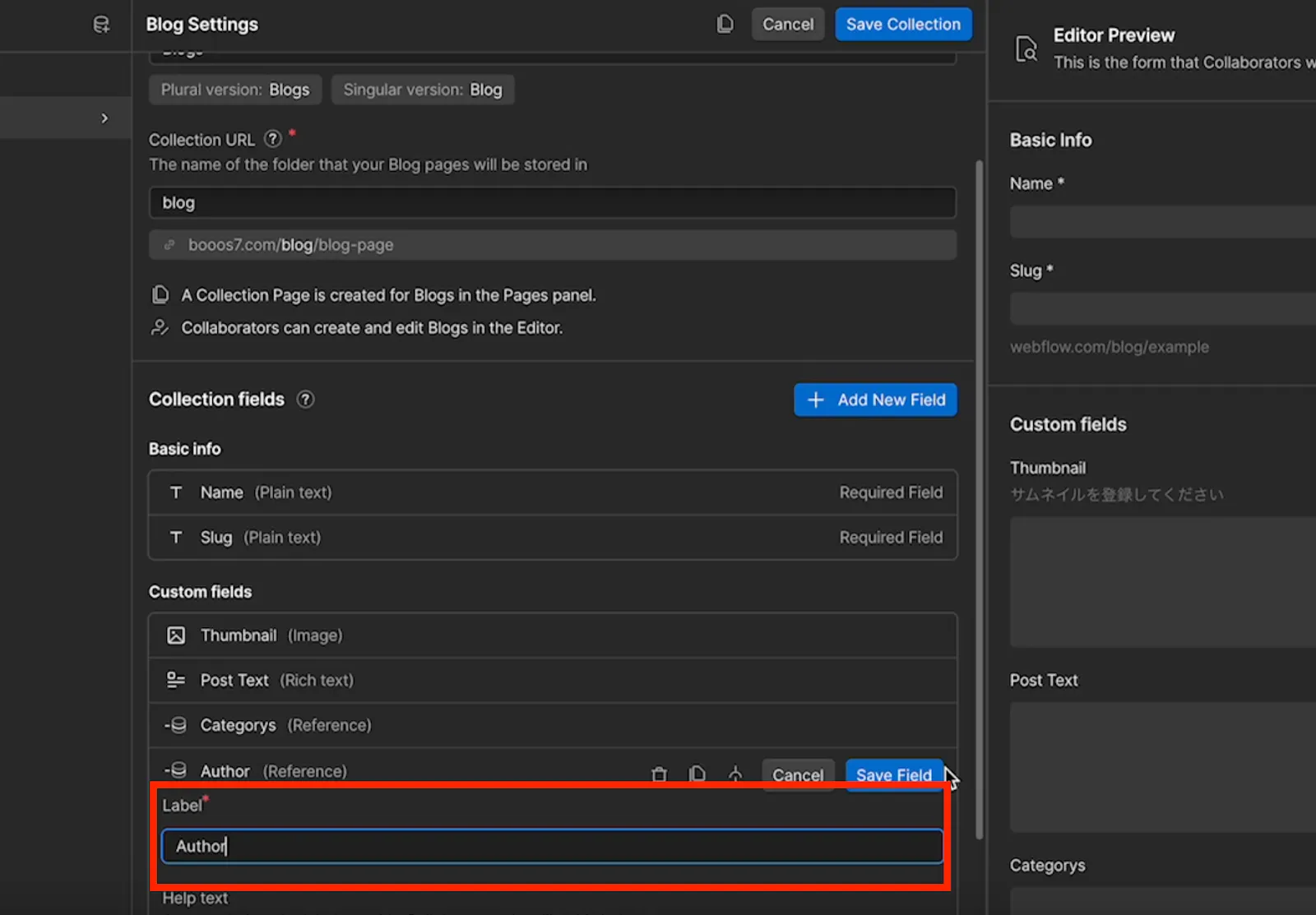Click the link icon in URL preview
The width and height of the screenshot is (1316, 915).
[169, 245]
